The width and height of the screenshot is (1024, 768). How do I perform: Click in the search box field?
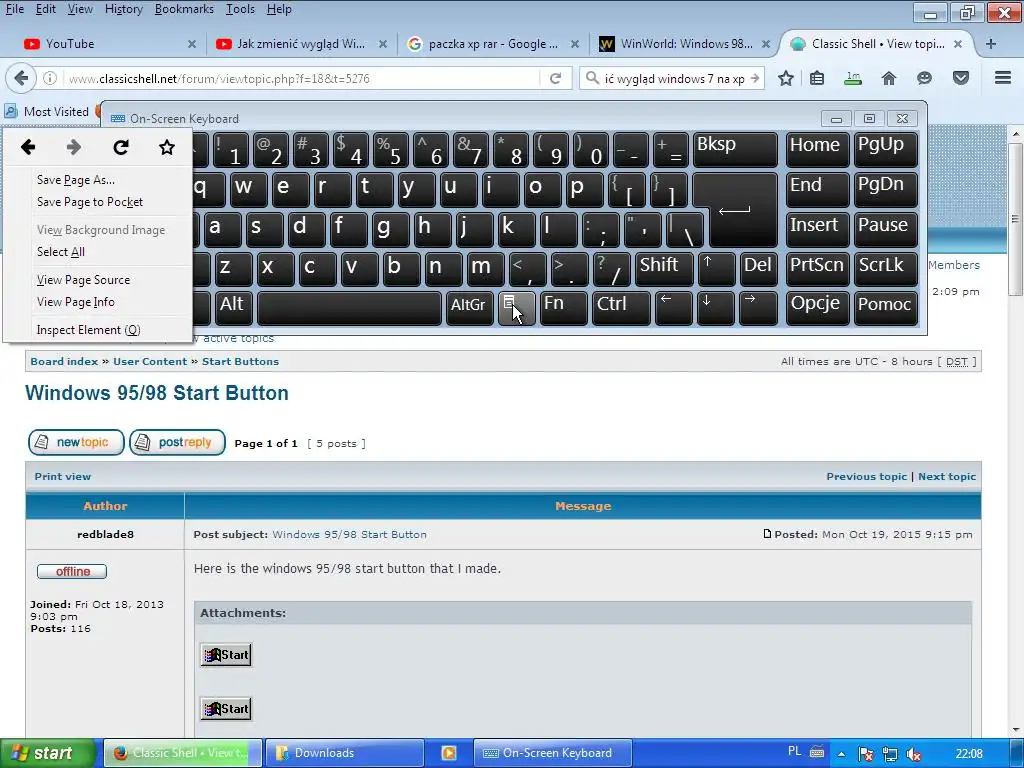[x=673, y=78]
